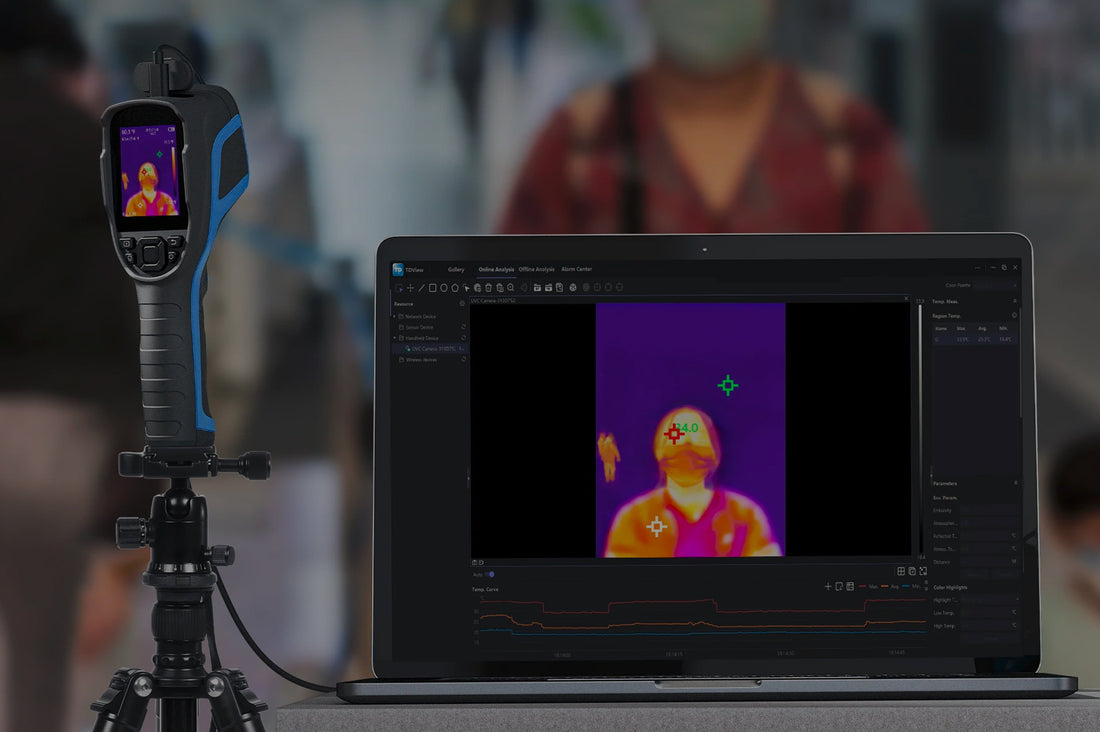Refresh the Sensor Device list
Viewport: 1100px width, 732px height.
point(463,326)
